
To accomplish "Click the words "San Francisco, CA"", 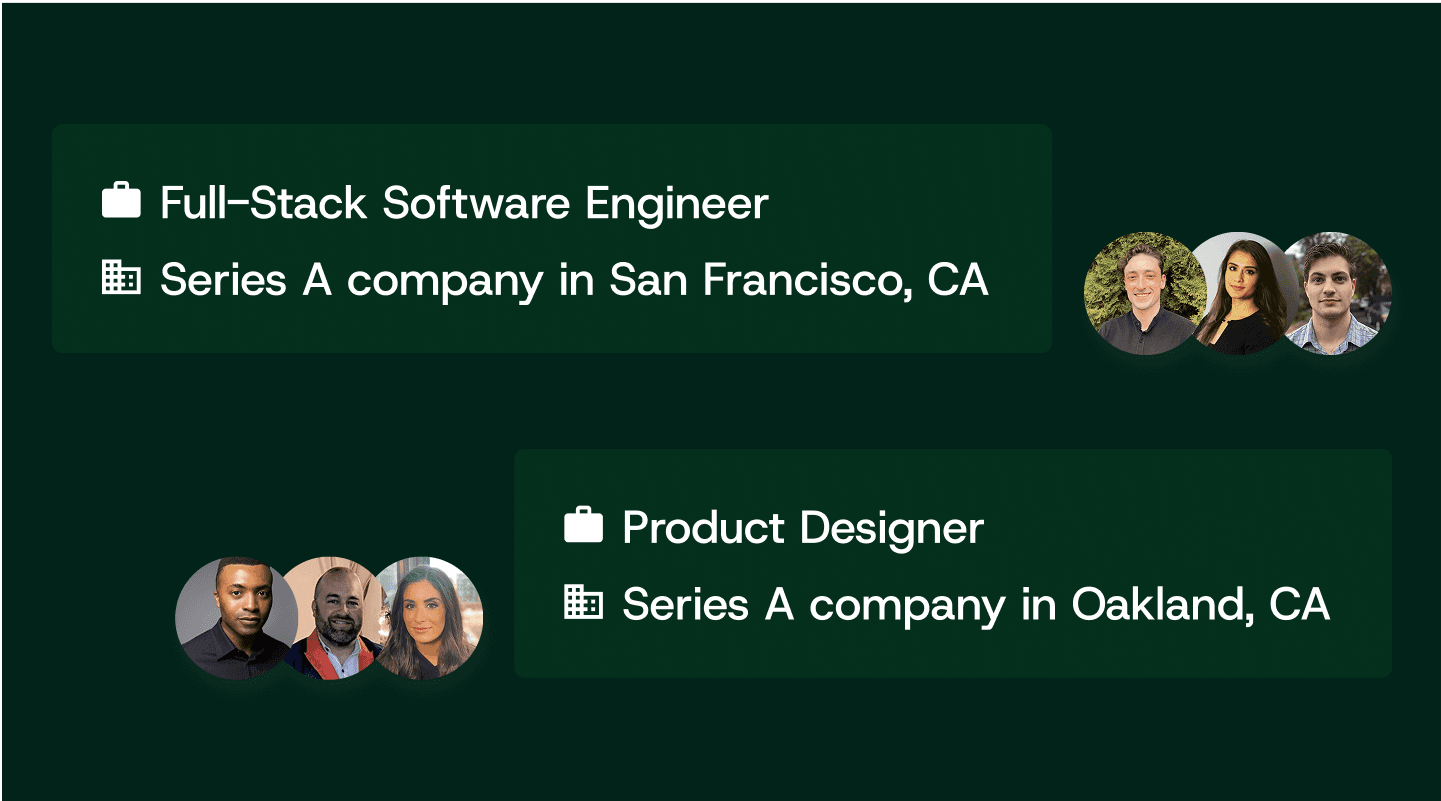I will [x=799, y=280].
